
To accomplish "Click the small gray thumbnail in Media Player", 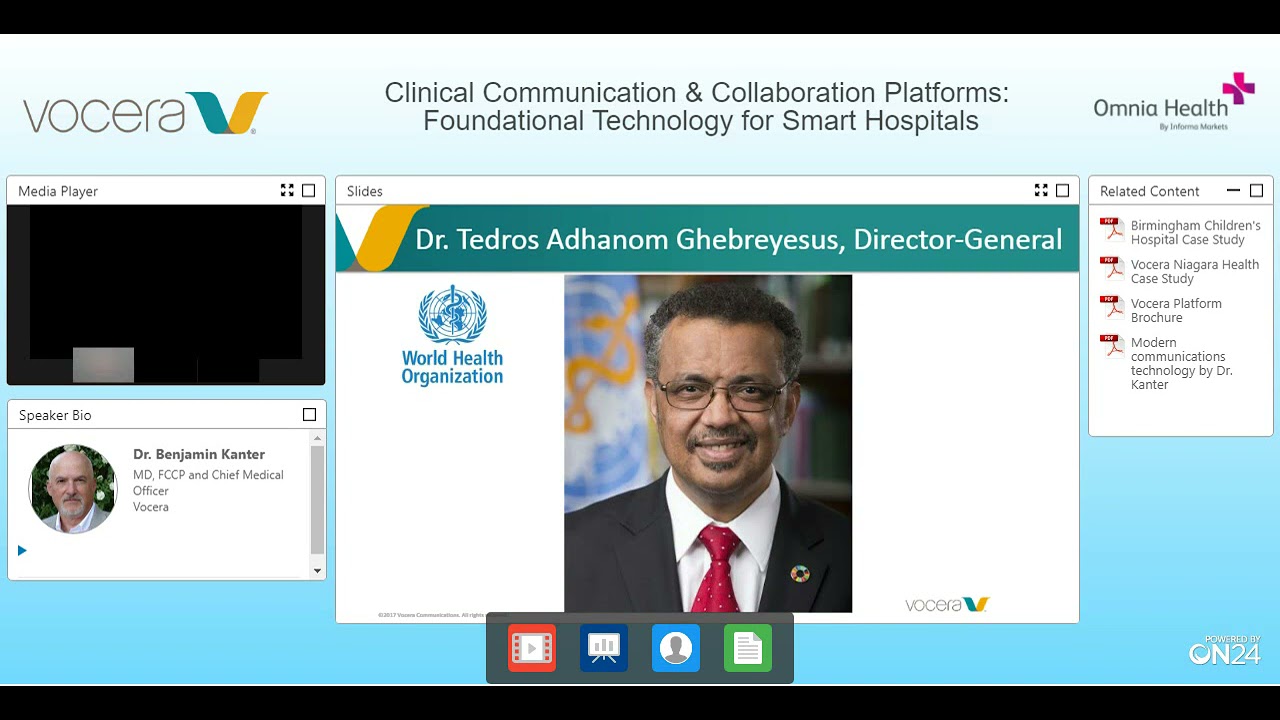I will tap(103, 365).
